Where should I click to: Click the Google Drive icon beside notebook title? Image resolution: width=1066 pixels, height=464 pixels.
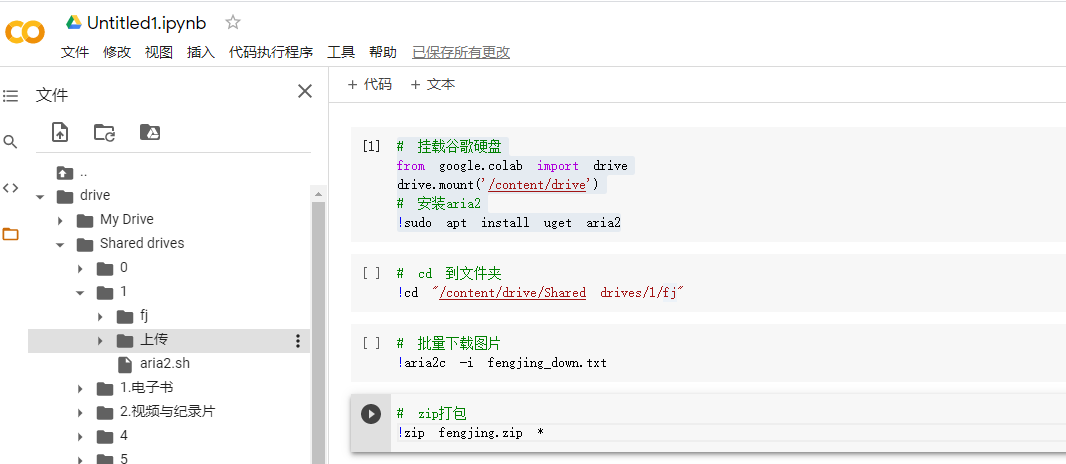coord(73,22)
